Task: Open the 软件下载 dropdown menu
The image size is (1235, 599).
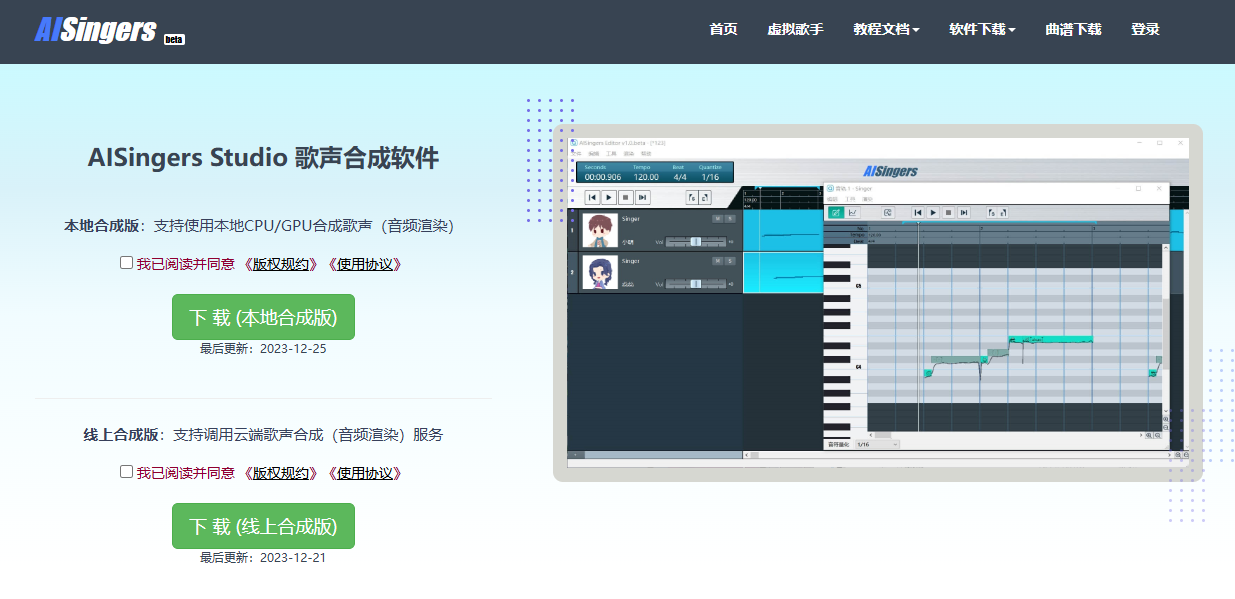Action: pos(982,30)
